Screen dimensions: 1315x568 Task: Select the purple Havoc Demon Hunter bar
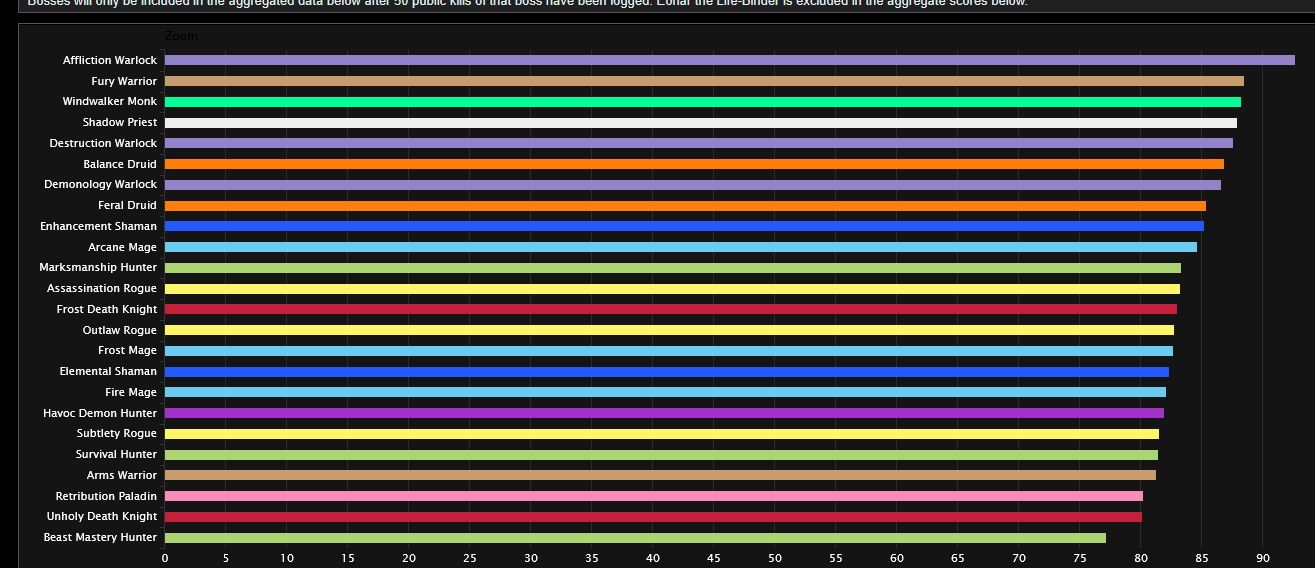coord(664,413)
